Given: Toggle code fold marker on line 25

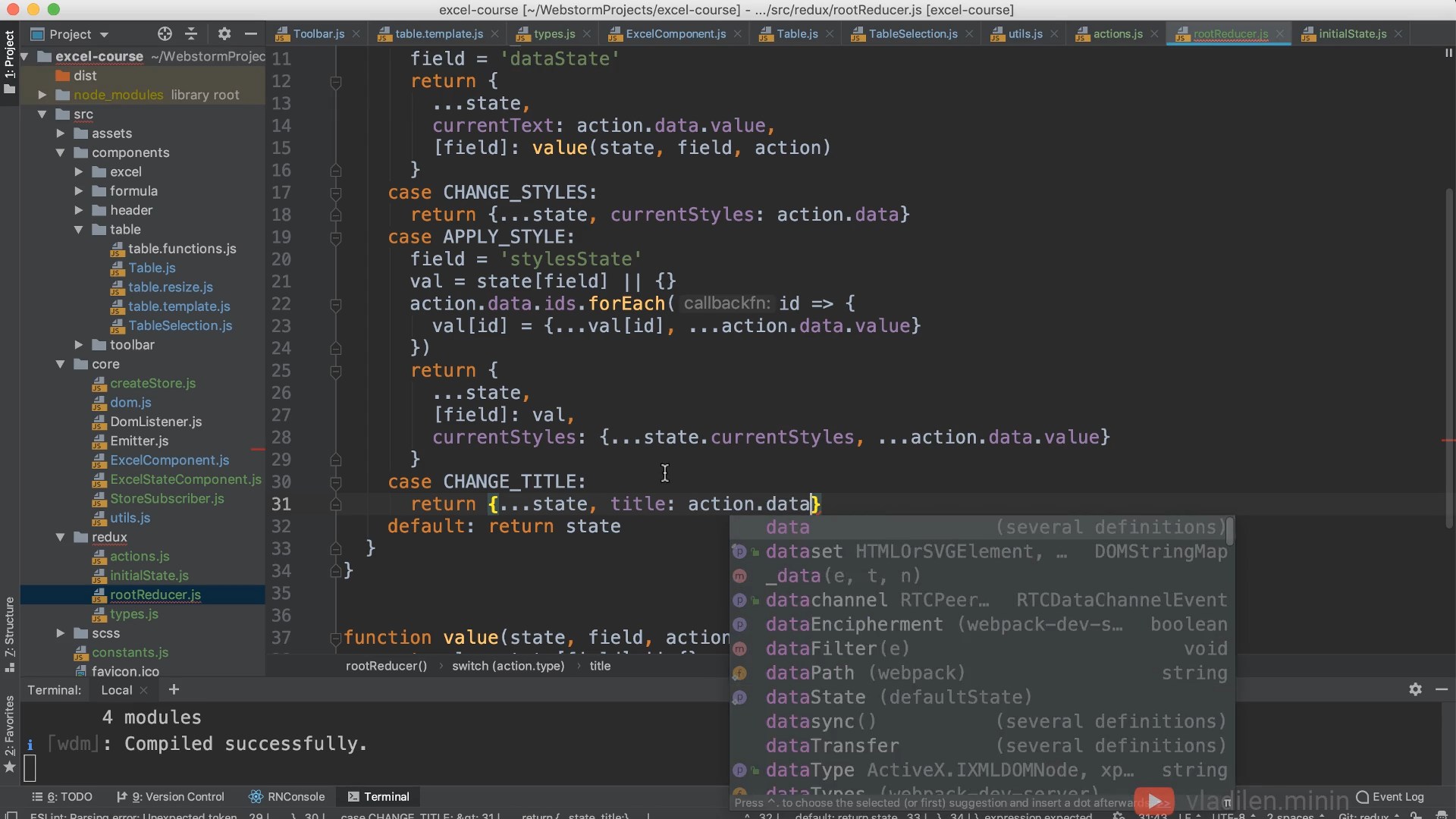Looking at the screenshot, I should (x=336, y=372).
